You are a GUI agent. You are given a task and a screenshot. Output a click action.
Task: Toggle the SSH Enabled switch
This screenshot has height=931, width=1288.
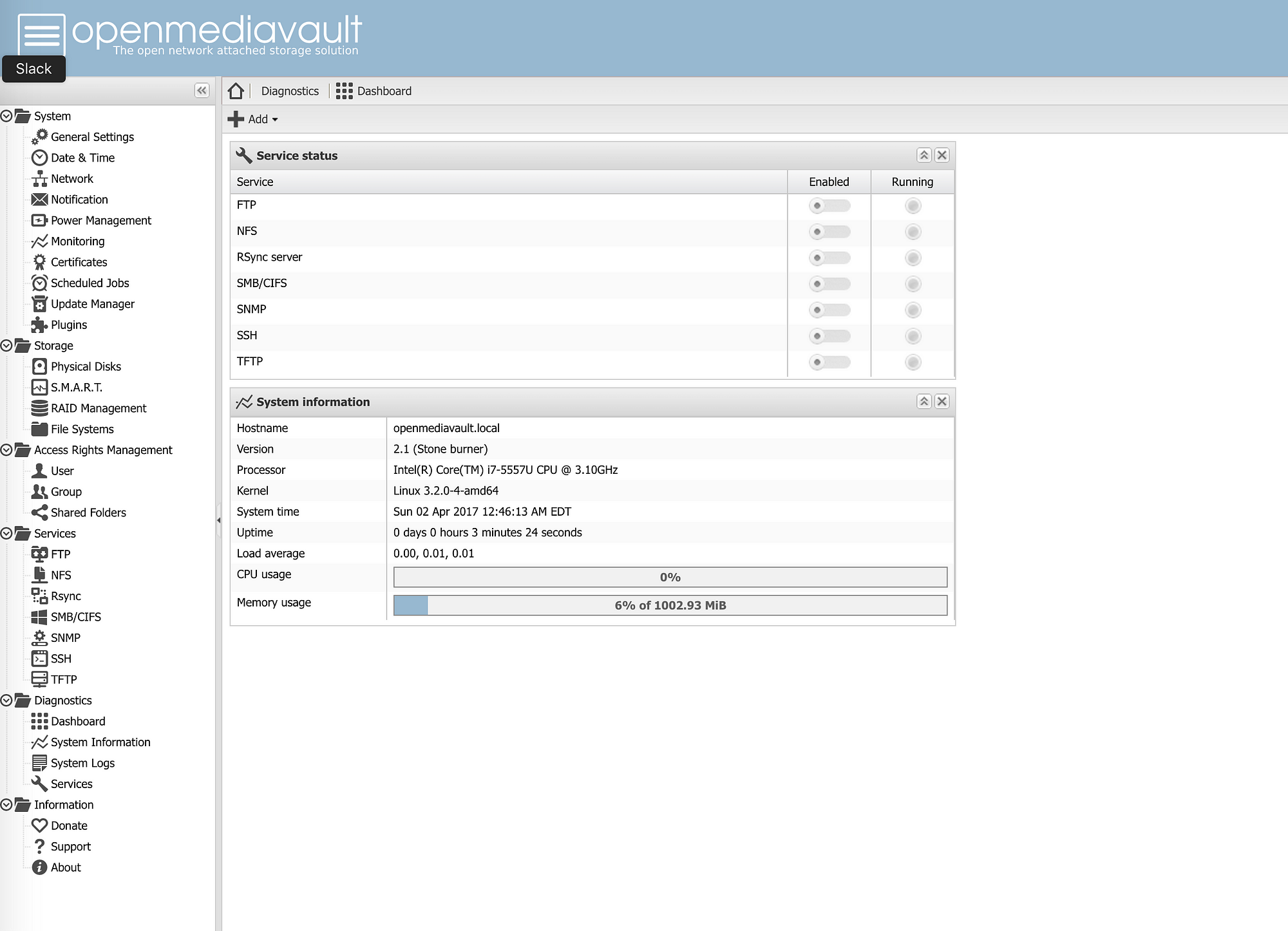pos(829,335)
